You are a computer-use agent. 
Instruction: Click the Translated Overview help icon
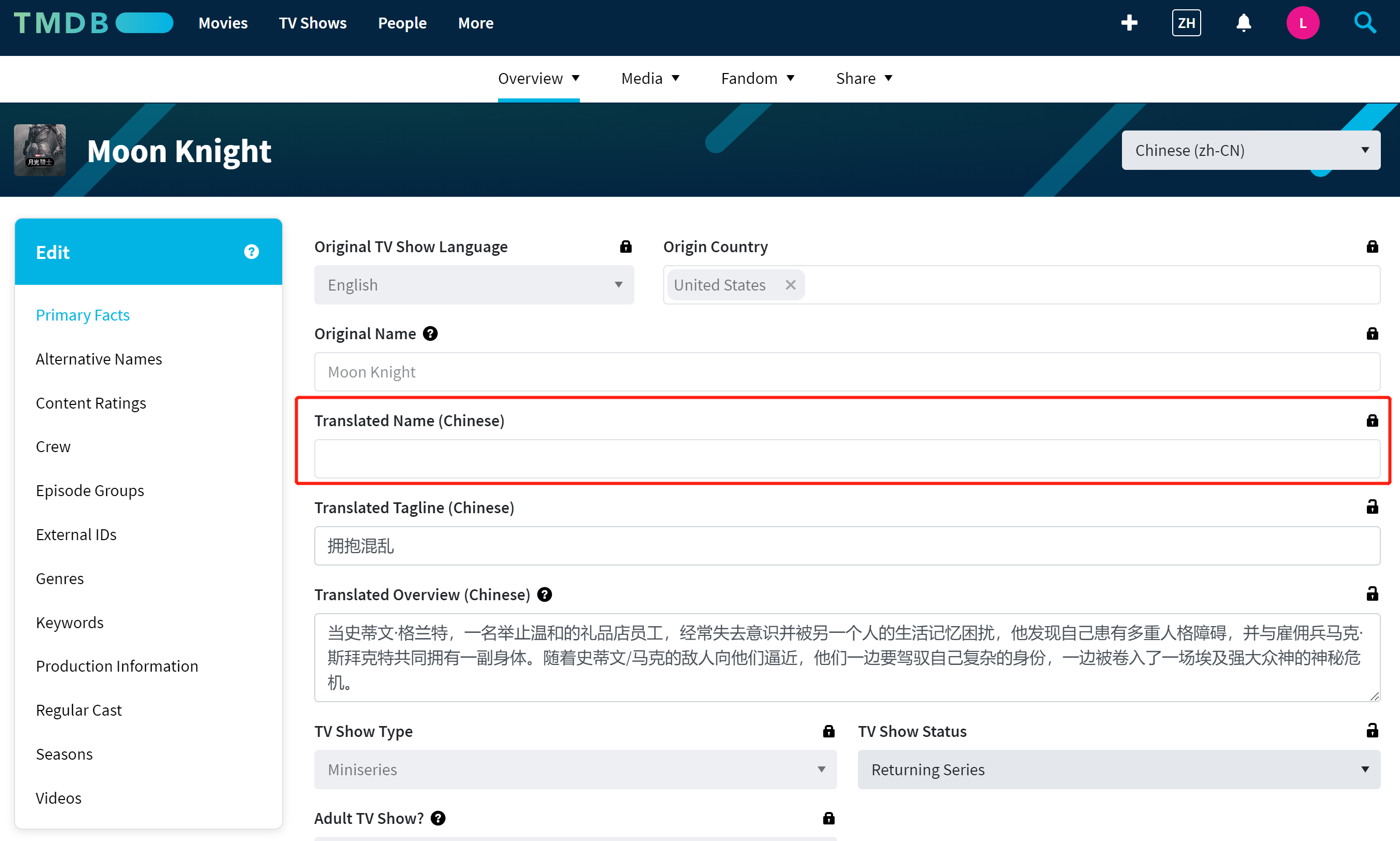click(x=545, y=594)
